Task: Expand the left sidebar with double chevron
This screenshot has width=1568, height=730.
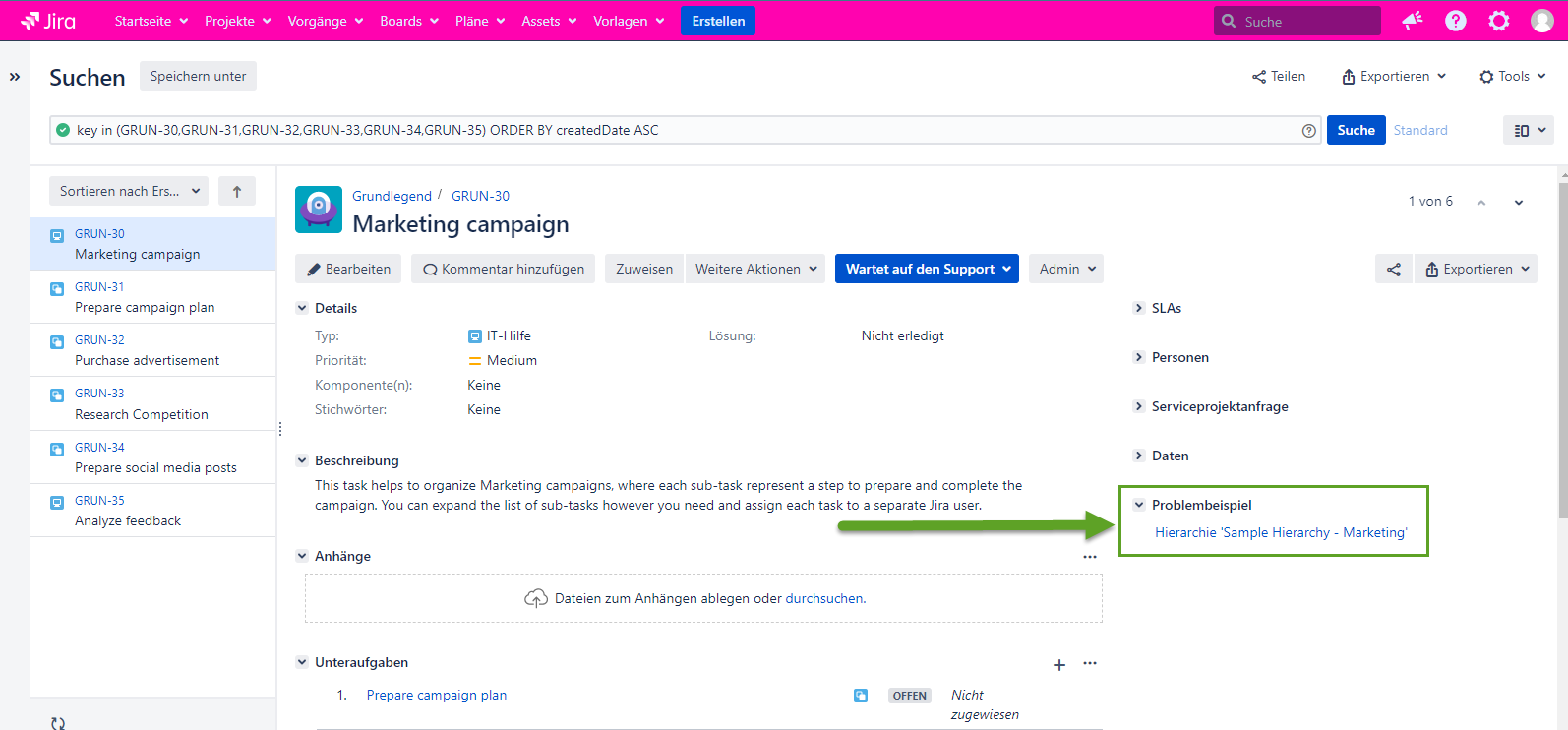Action: 15,77
